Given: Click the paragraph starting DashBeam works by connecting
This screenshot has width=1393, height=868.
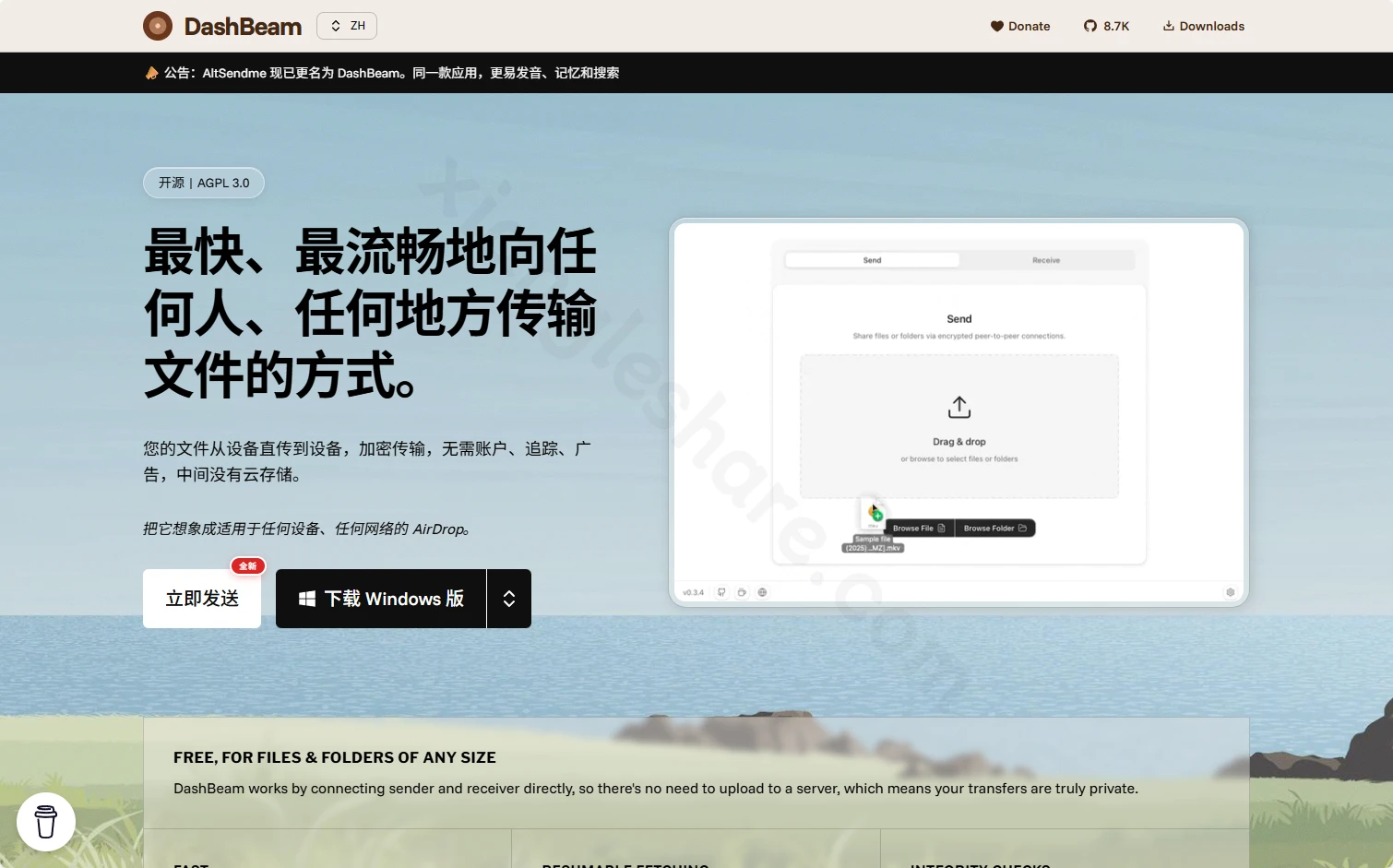Looking at the screenshot, I should [656, 789].
